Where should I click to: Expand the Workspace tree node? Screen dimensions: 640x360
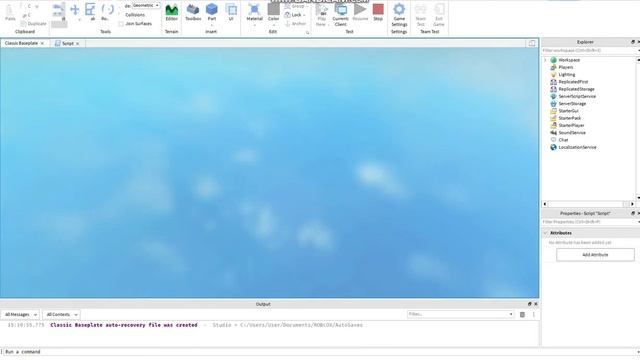pyautogui.click(x=545, y=60)
